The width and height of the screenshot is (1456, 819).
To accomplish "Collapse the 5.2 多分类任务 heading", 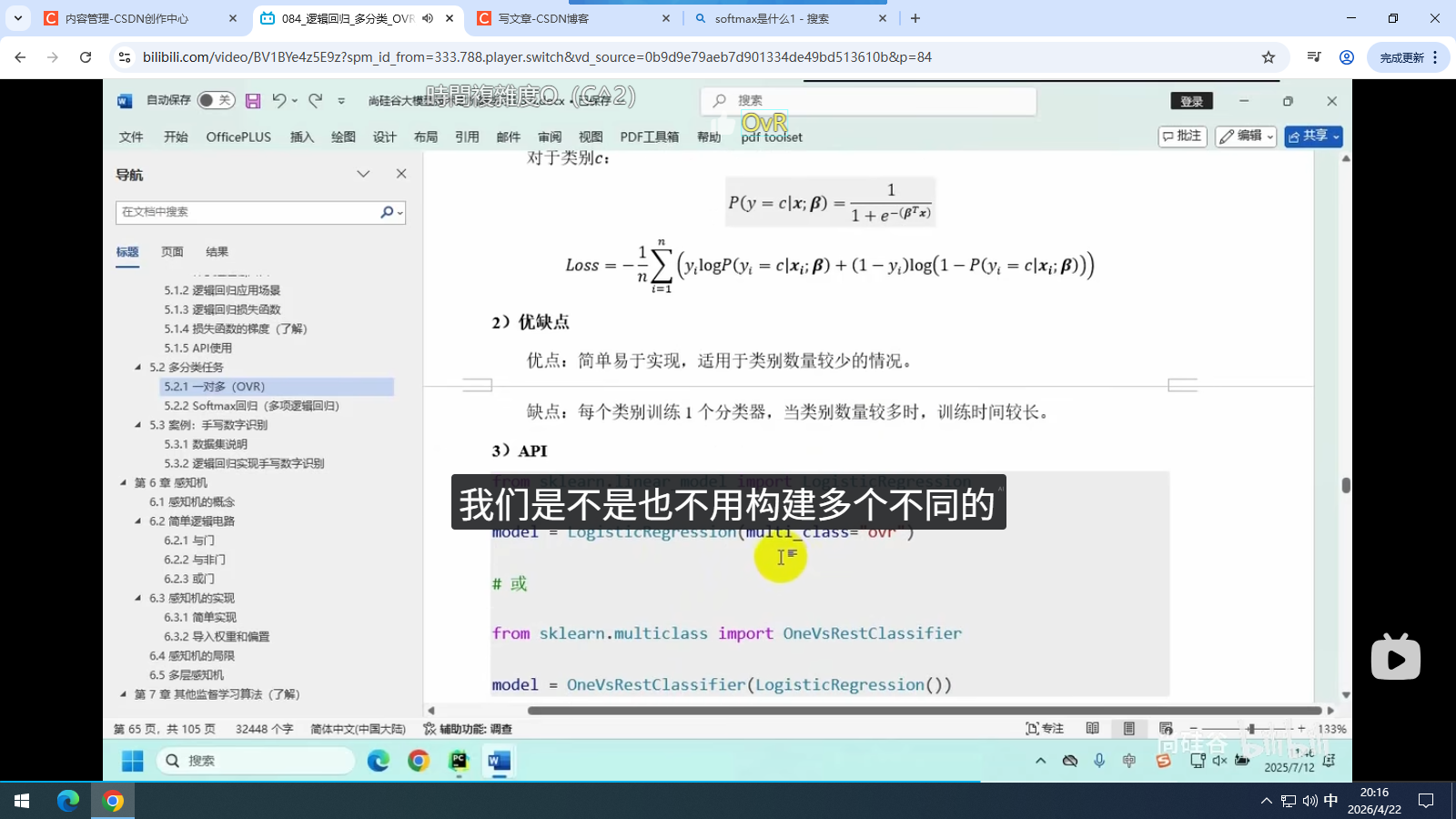I will 138,368.
